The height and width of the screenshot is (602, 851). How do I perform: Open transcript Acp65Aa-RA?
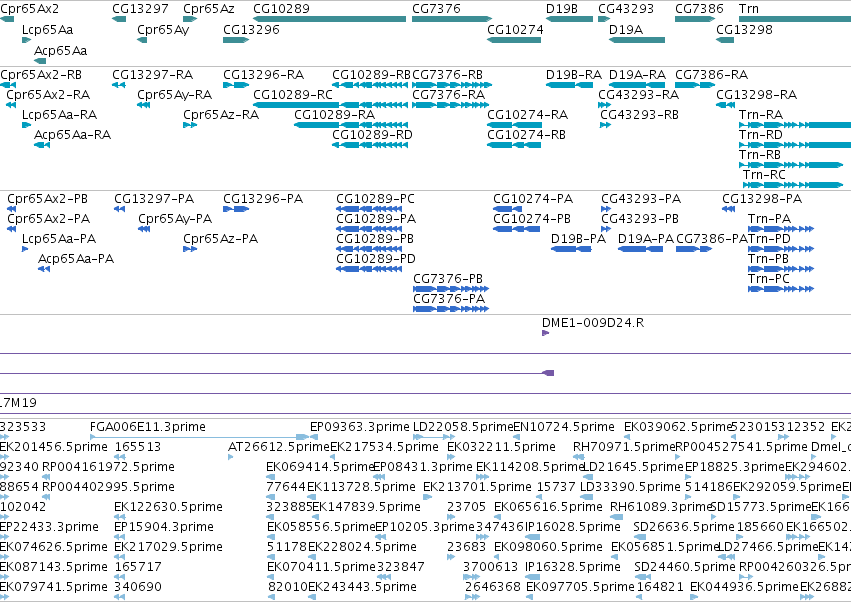[x=72, y=135]
